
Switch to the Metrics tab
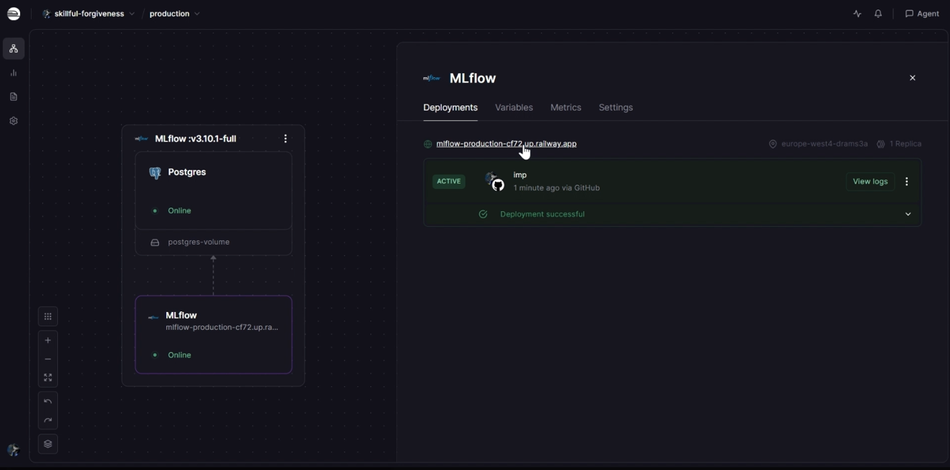click(566, 107)
